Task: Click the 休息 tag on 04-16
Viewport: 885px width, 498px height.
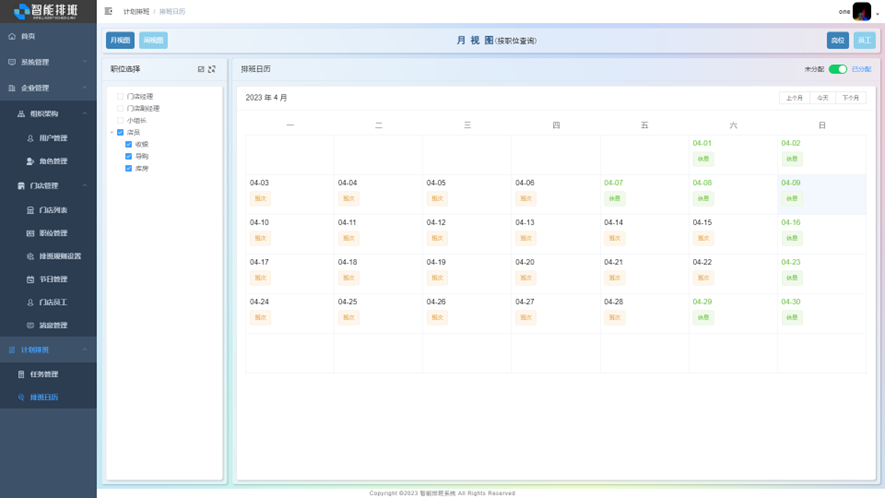Action: pyautogui.click(x=792, y=238)
